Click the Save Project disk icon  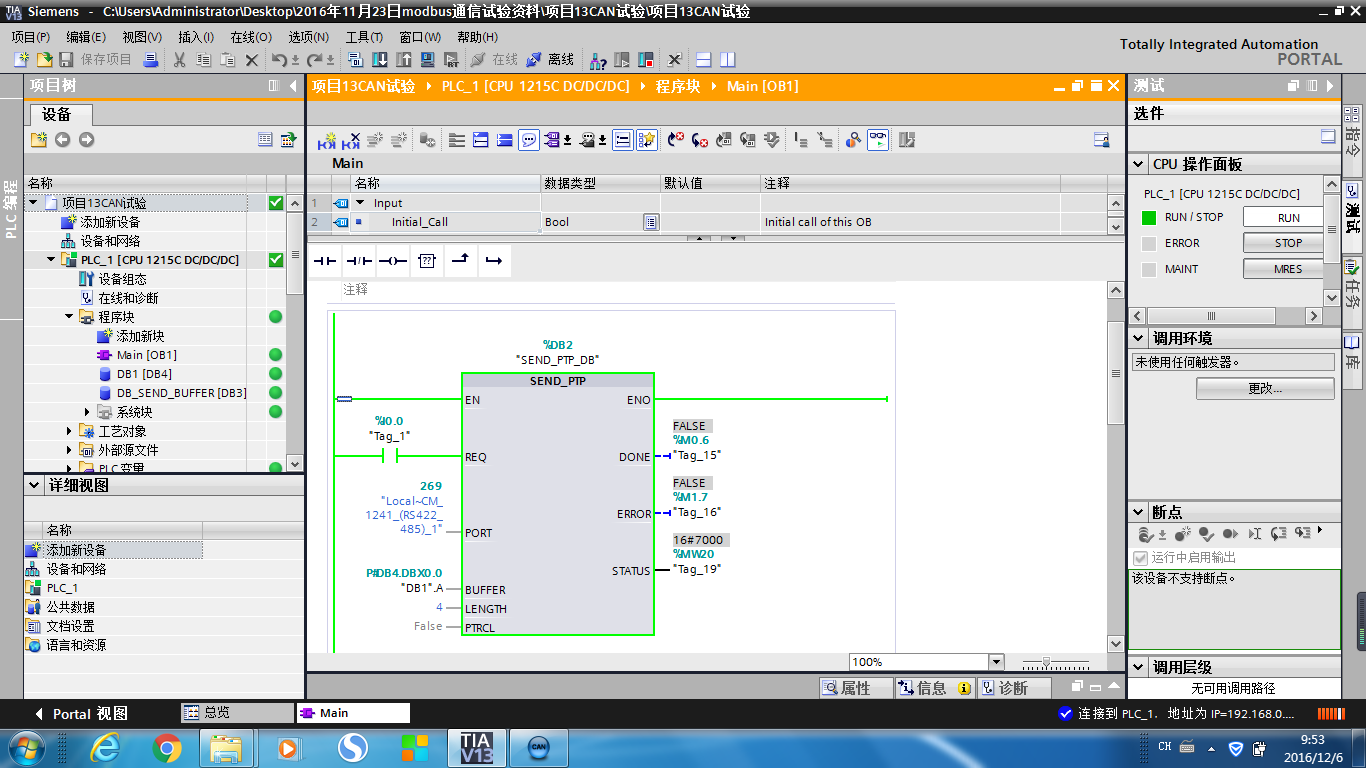click(x=67, y=60)
